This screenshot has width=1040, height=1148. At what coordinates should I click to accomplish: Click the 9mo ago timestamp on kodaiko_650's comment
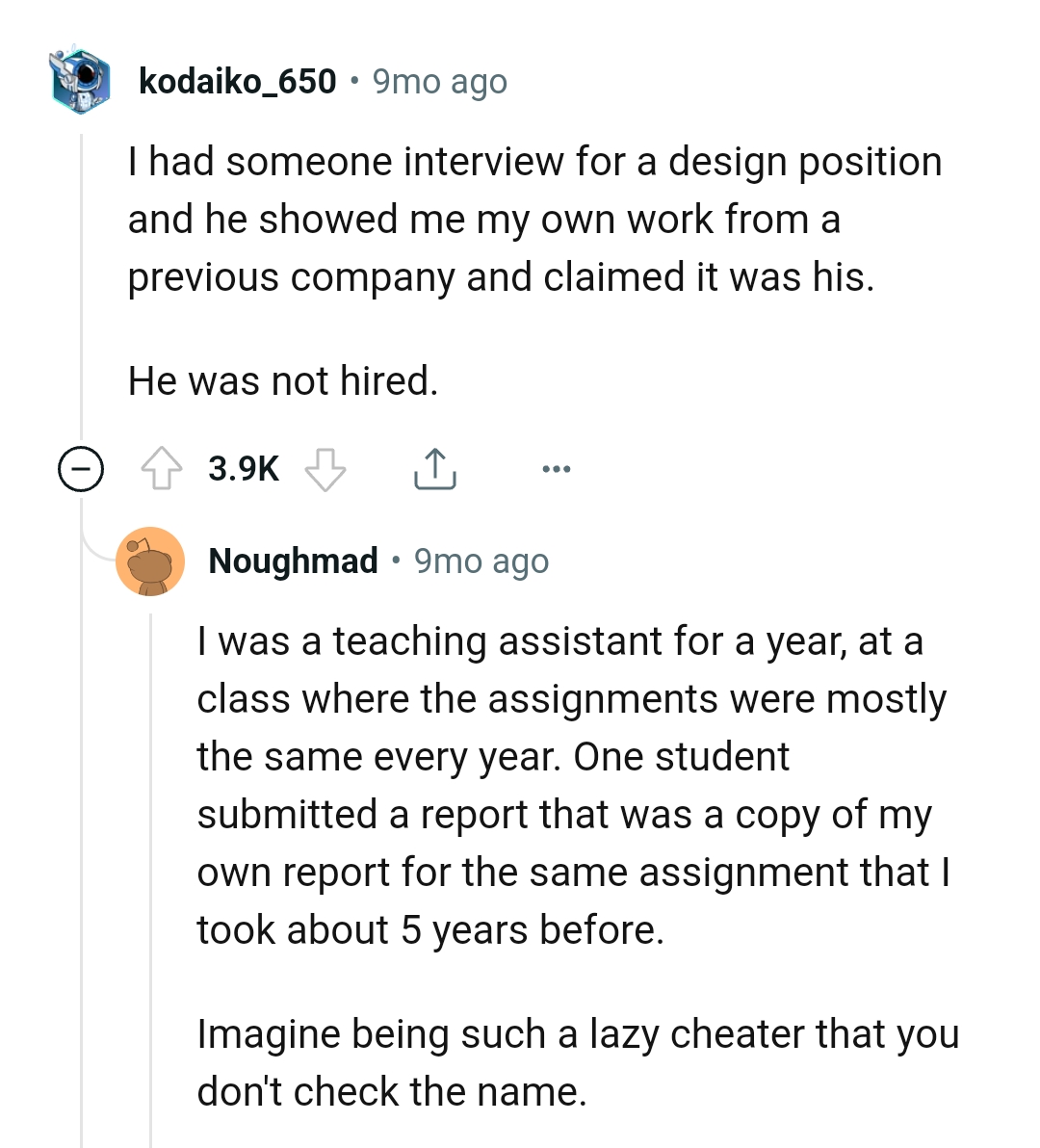coord(438,82)
